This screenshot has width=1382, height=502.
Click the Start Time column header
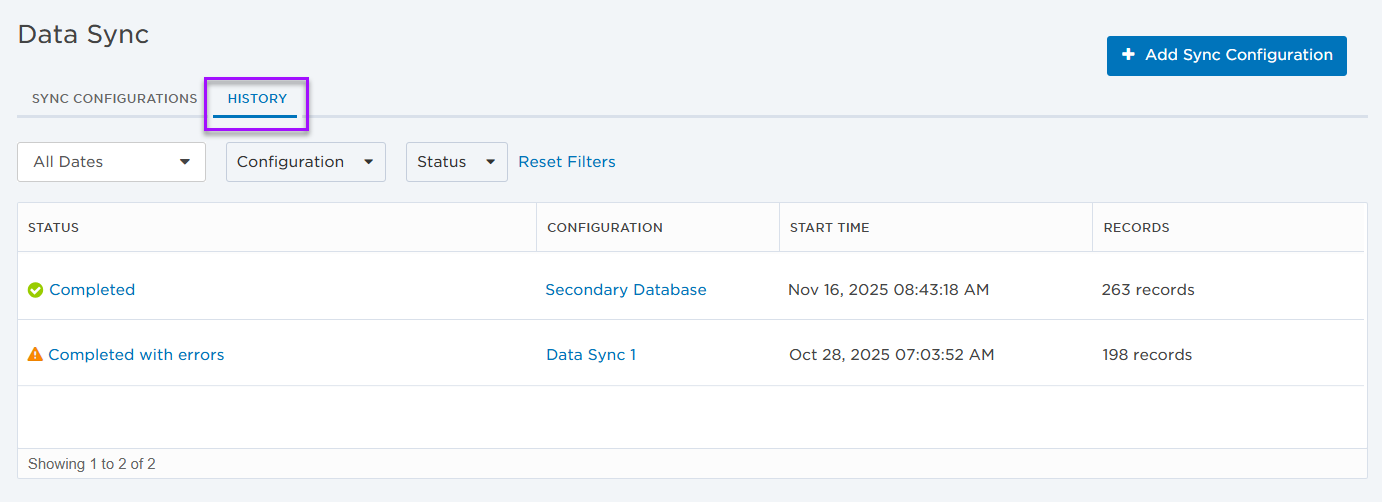(829, 228)
